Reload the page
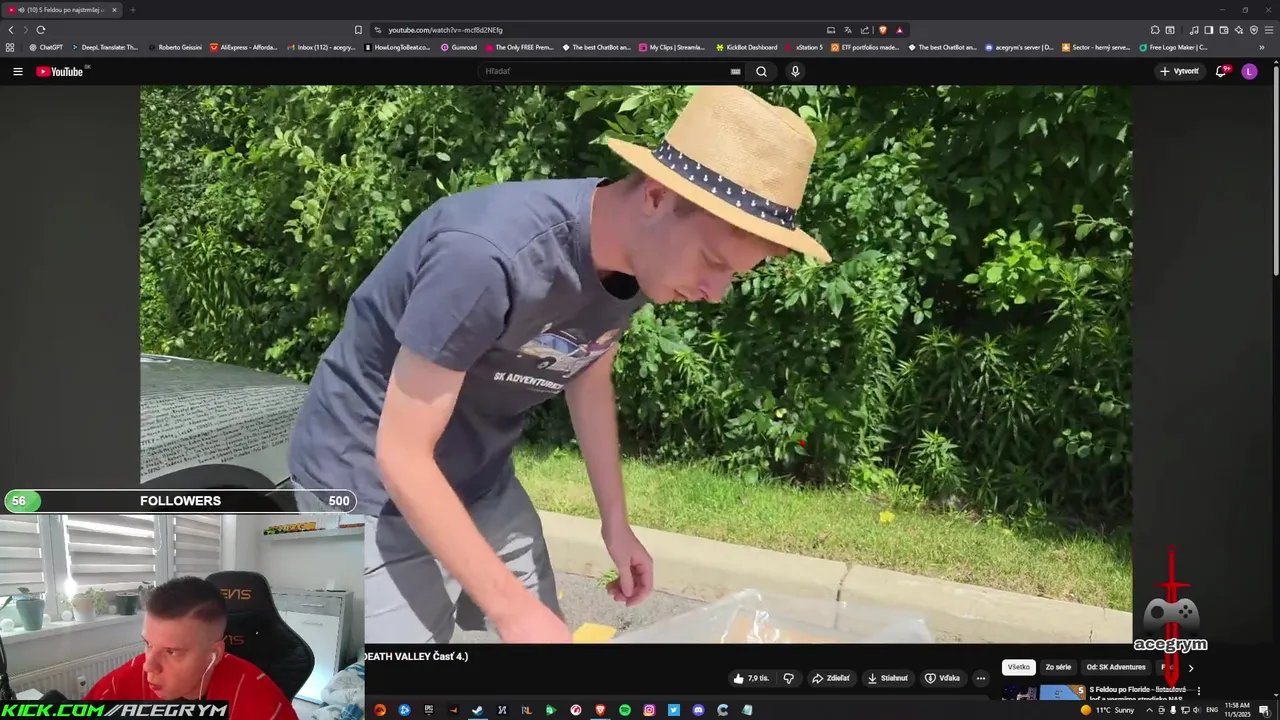 40,30
